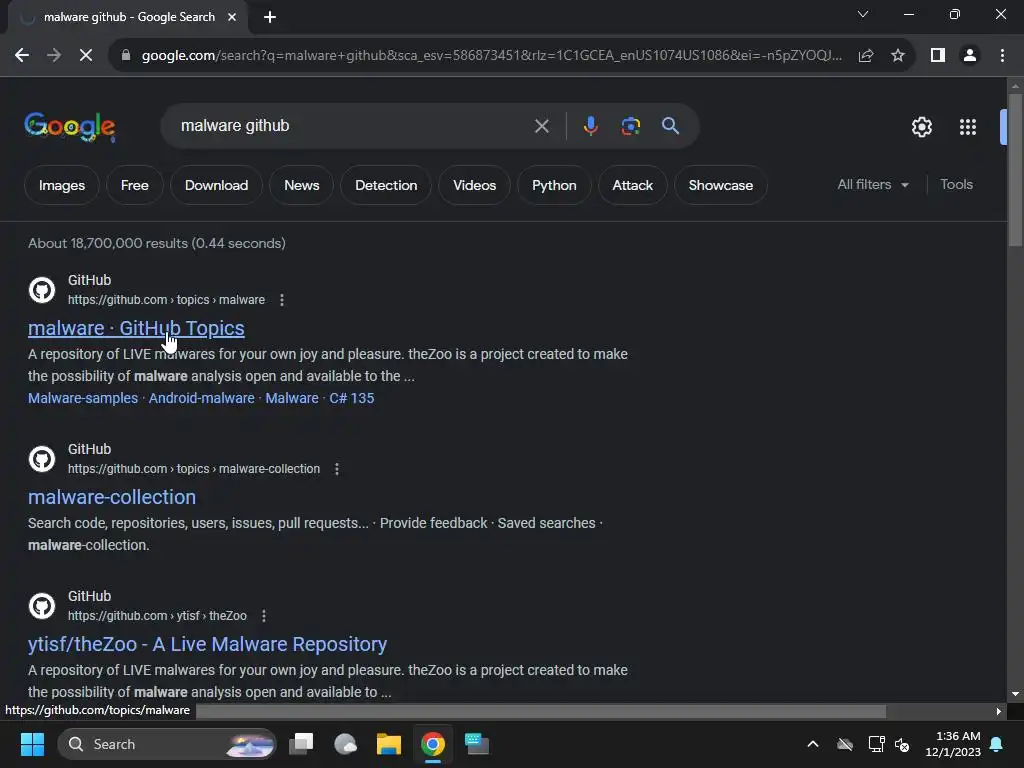Click the horizontal scrollbar at the bottom

coord(541,711)
